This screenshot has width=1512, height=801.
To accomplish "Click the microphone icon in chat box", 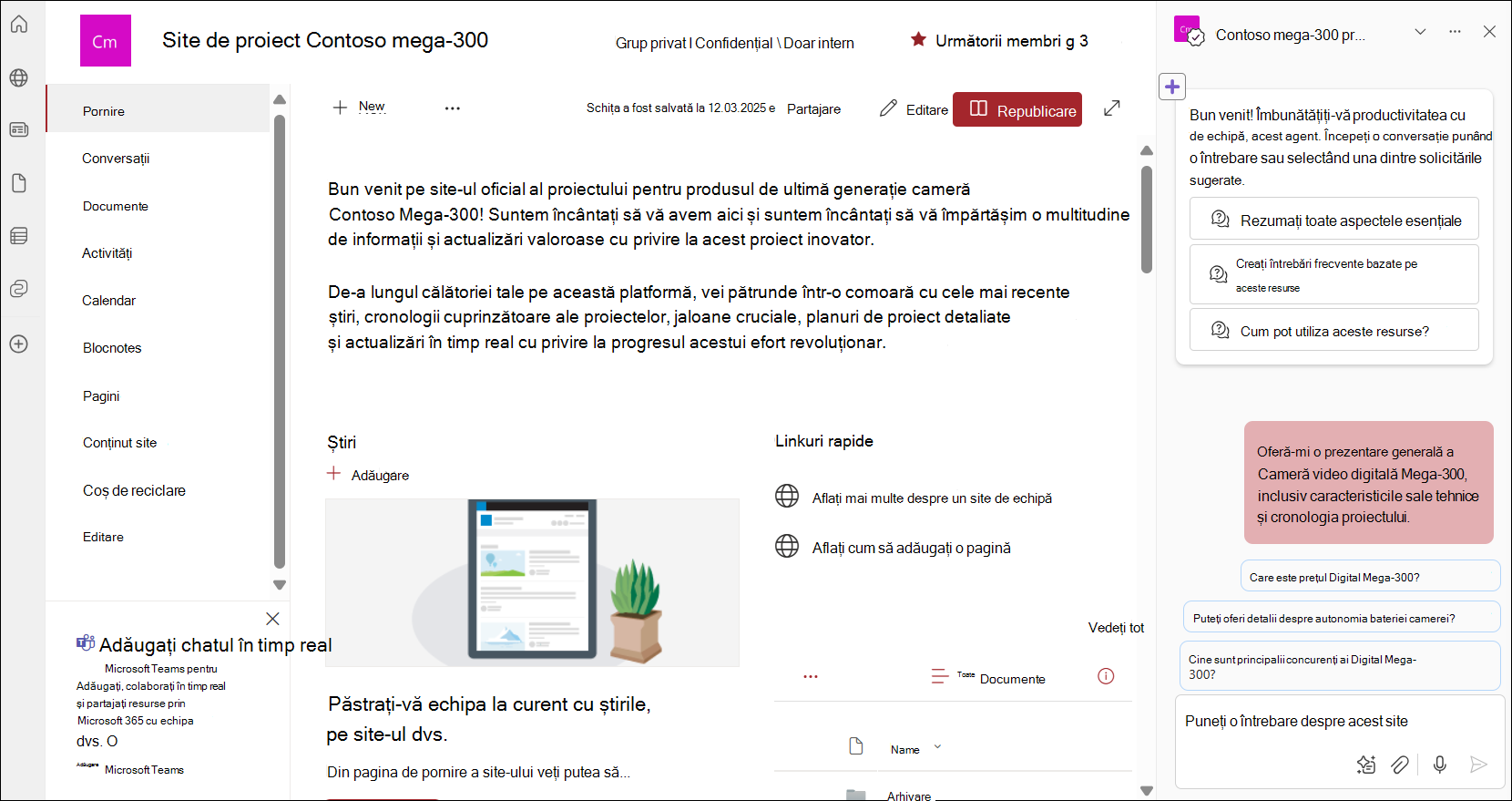I will [x=1440, y=765].
